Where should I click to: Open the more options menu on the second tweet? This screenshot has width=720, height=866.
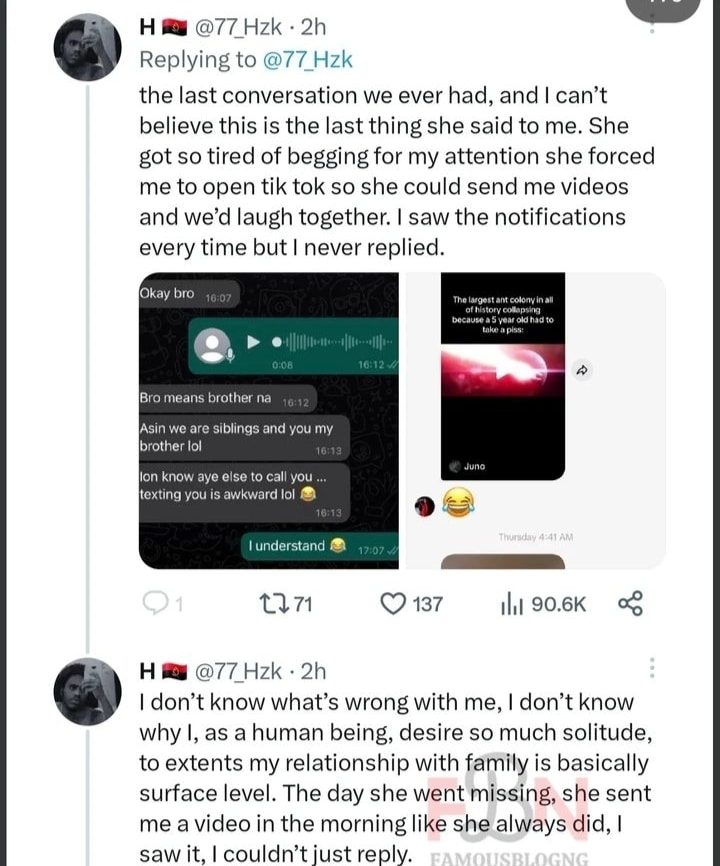coord(653,668)
